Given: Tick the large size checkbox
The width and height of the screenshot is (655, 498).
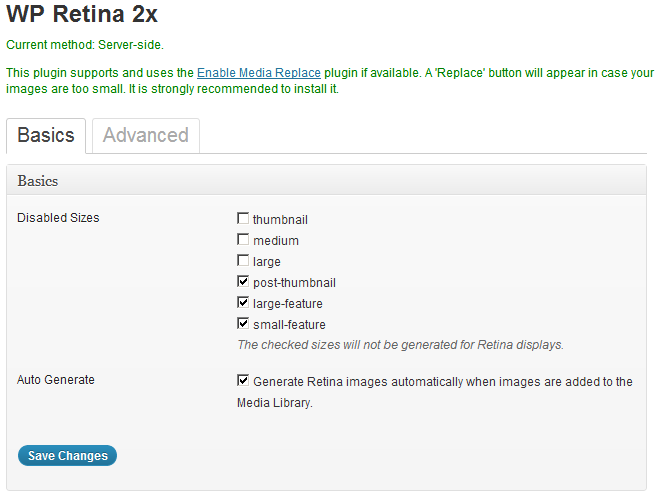Looking at the screenshot, I should point(243,261).
